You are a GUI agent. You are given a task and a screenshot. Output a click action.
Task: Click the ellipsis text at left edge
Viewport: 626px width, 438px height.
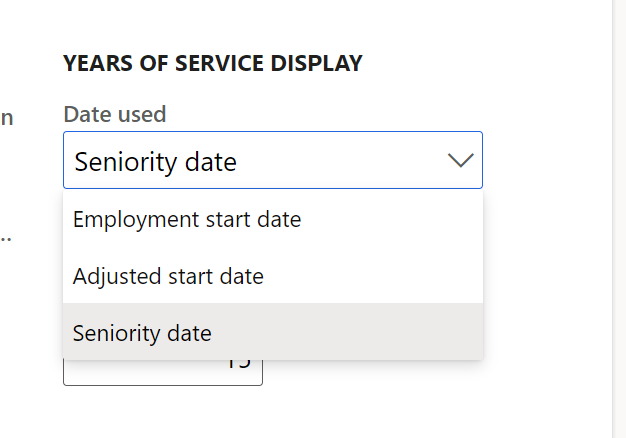(x=6, y=240)
